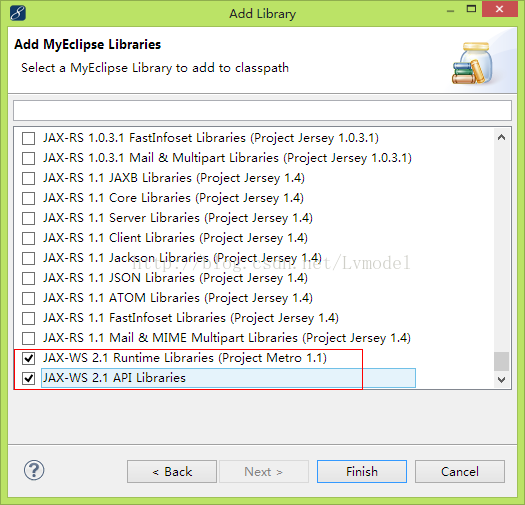This screenshot has width=525, height=505.
Task: Maximize the Add Library window
Action: coord(471,9)
